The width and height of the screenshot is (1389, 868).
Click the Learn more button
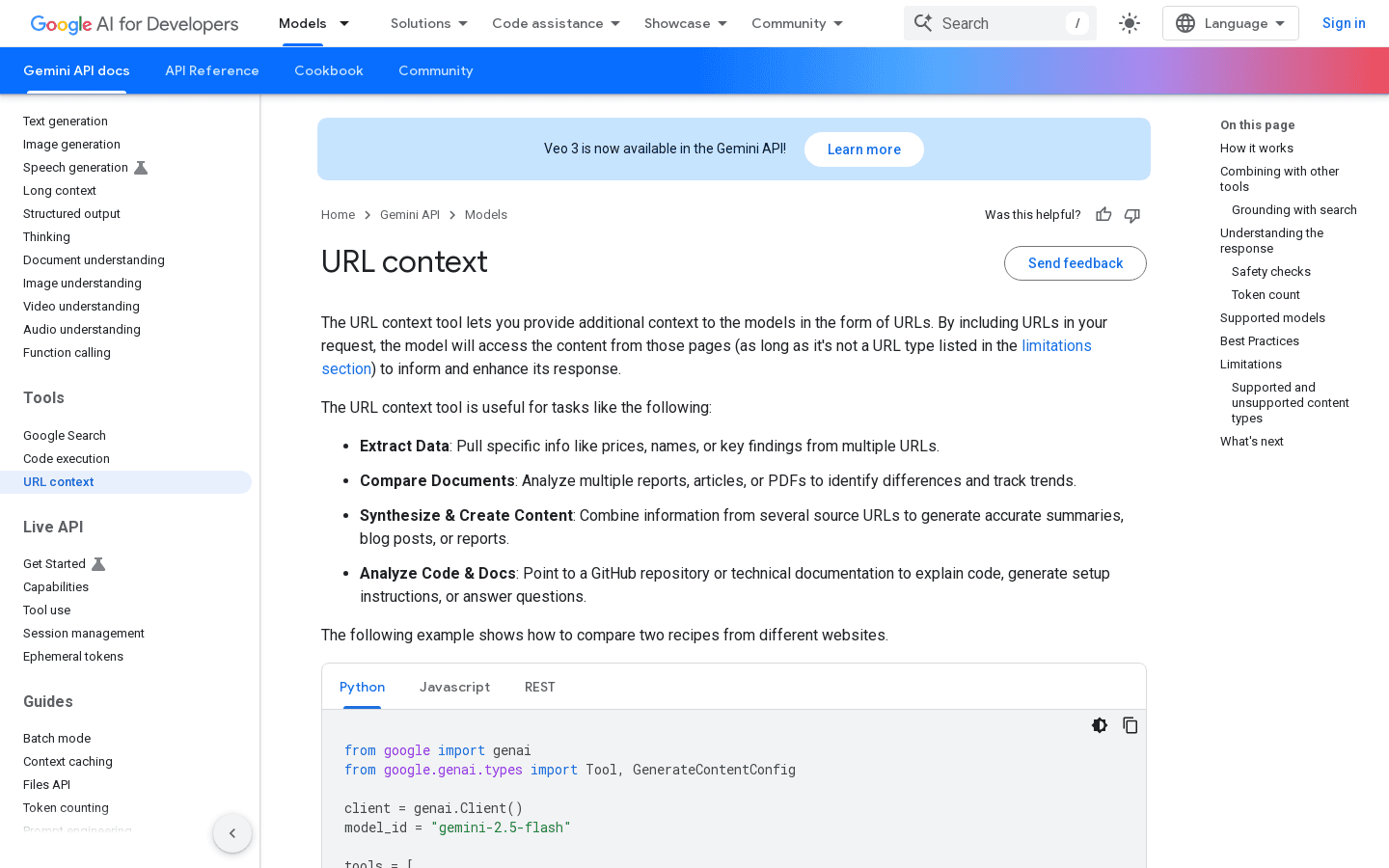864,149
